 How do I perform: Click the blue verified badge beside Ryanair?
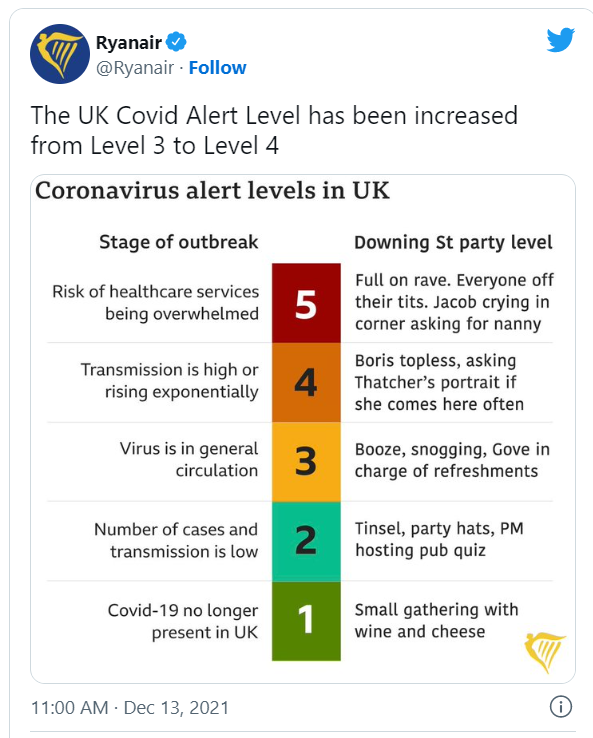tap(176, 42)
